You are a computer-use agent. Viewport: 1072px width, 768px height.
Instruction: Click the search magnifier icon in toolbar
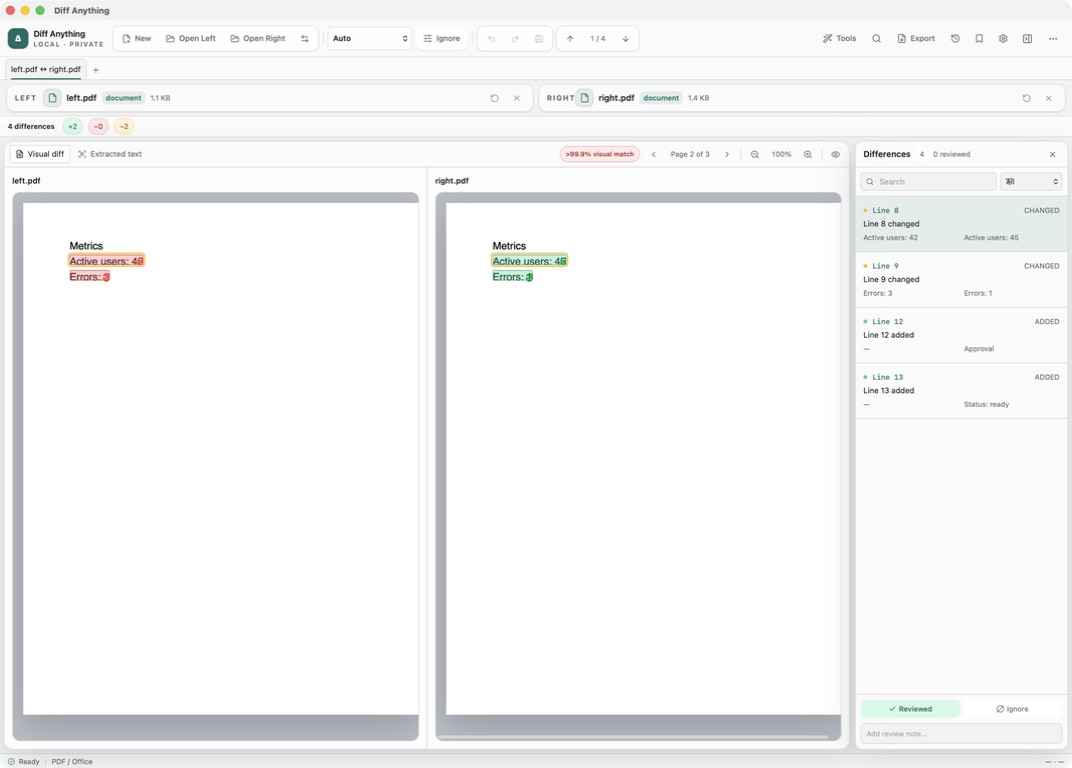point(876,38)
